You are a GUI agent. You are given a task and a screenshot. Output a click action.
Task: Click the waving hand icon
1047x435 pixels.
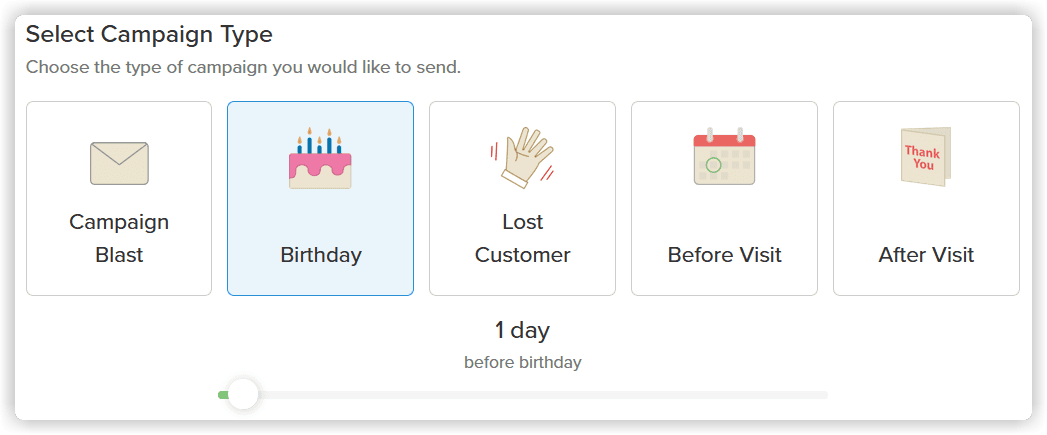[x=522, y=159]
